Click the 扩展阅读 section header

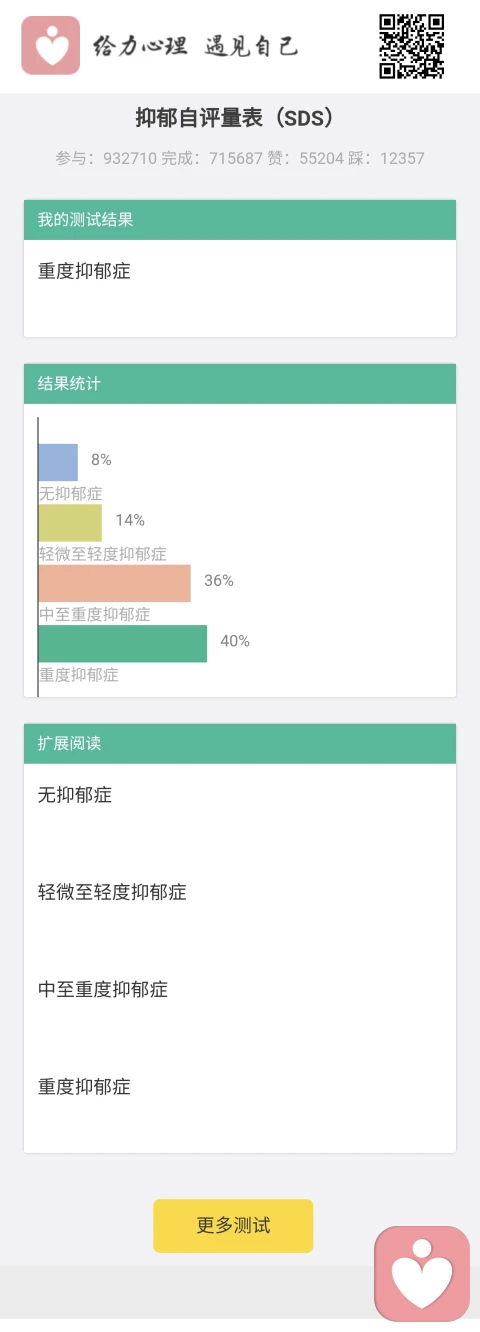240,743
